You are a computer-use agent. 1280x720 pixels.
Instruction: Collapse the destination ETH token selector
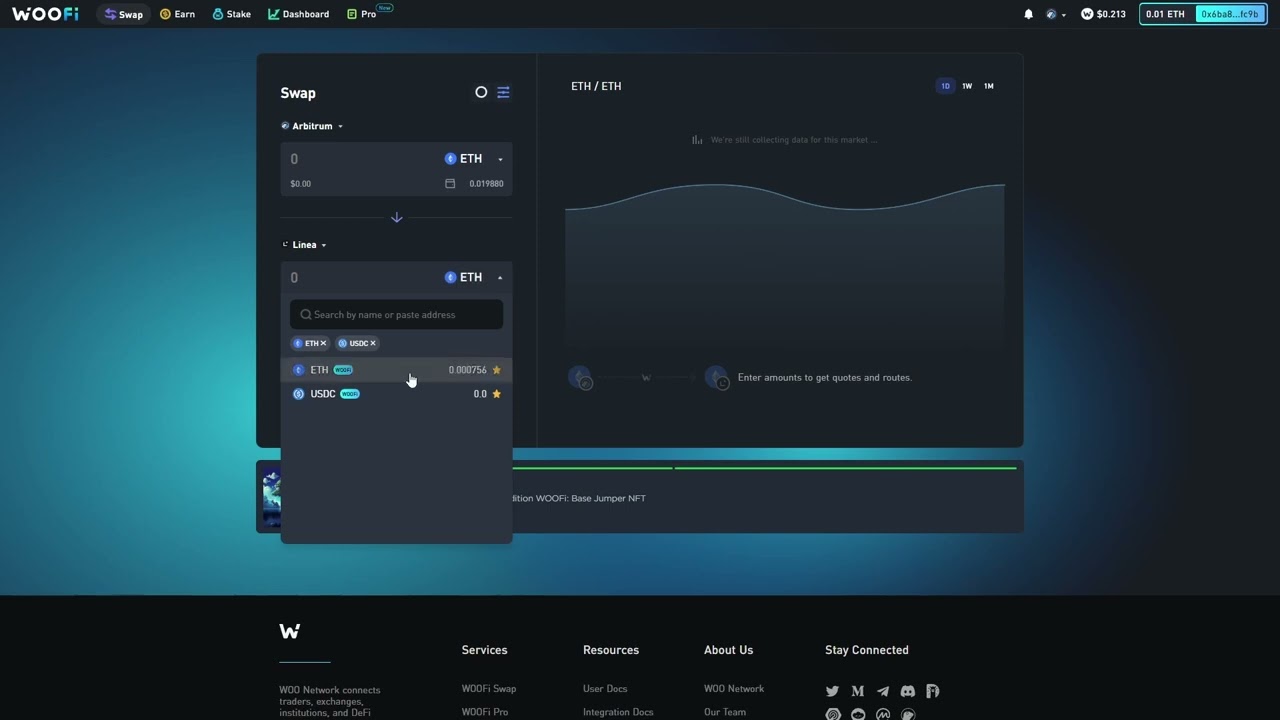pyautogui.click(x=474, y=278)
